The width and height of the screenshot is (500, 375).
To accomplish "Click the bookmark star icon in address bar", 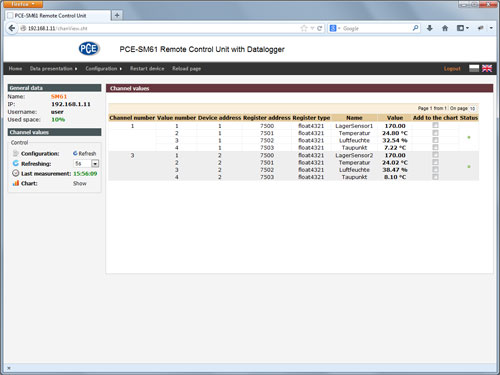I will coord(304,28).
